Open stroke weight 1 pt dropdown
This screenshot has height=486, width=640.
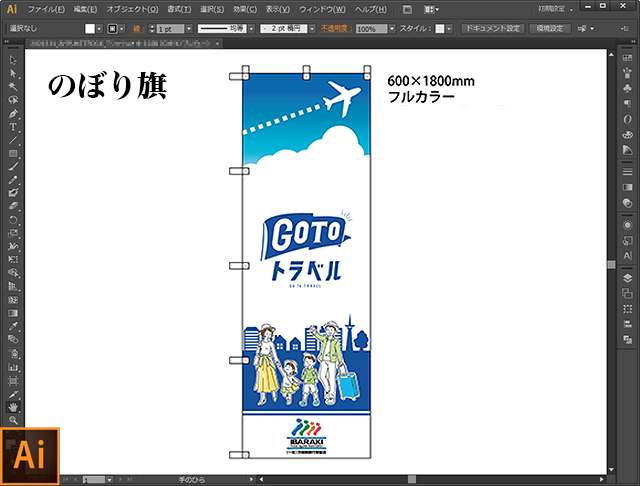tap(189, 29)
